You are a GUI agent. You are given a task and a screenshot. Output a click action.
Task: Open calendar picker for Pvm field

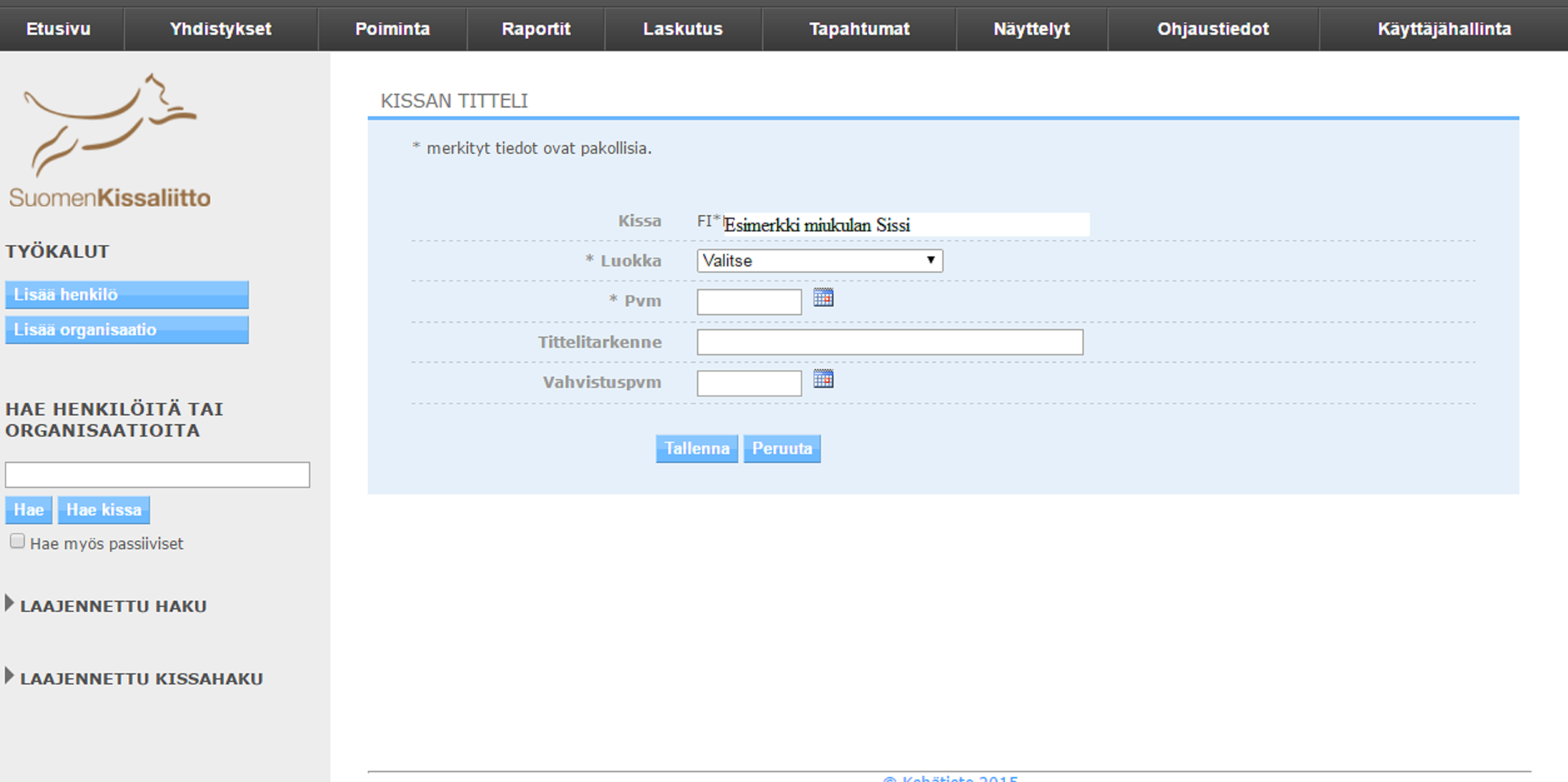point(823,297)
